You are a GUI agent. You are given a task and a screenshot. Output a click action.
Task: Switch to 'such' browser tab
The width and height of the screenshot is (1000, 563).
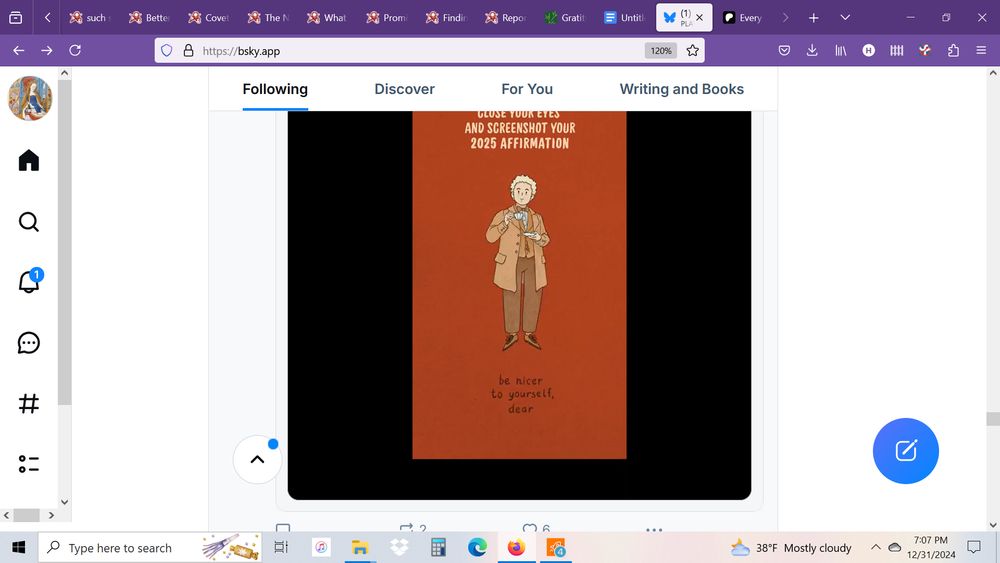tap(91, 18)
